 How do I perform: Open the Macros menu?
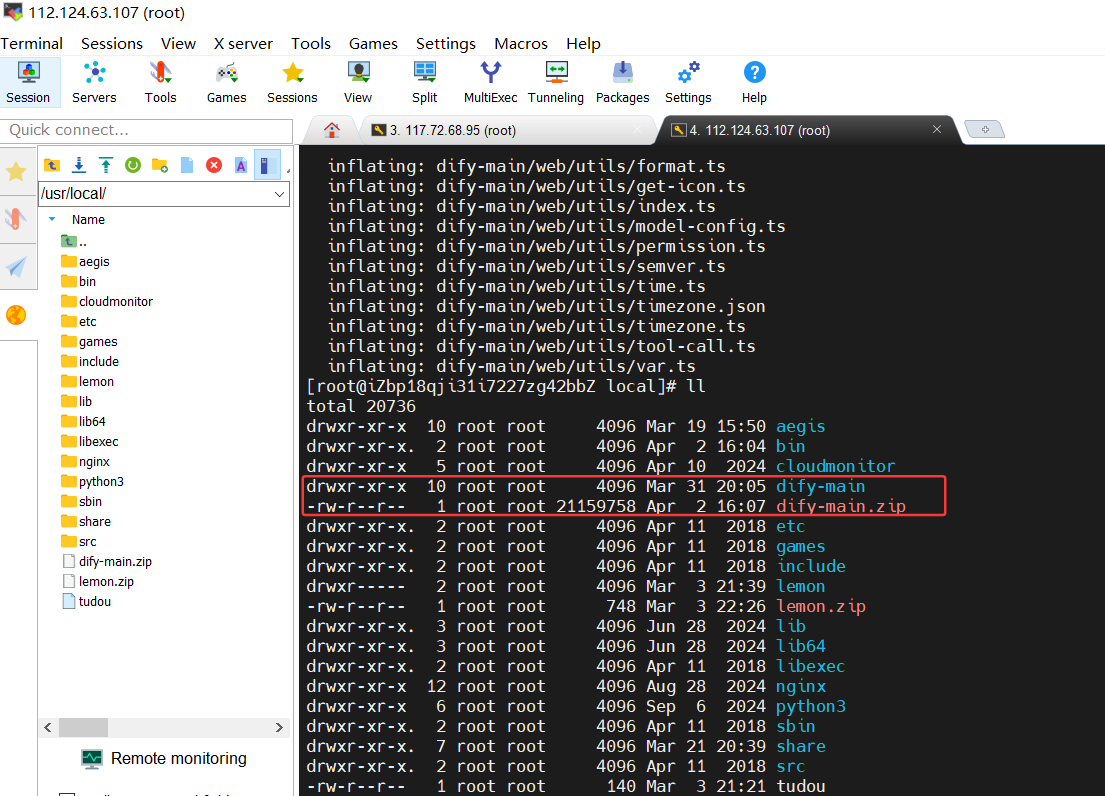tap(521, 44)
